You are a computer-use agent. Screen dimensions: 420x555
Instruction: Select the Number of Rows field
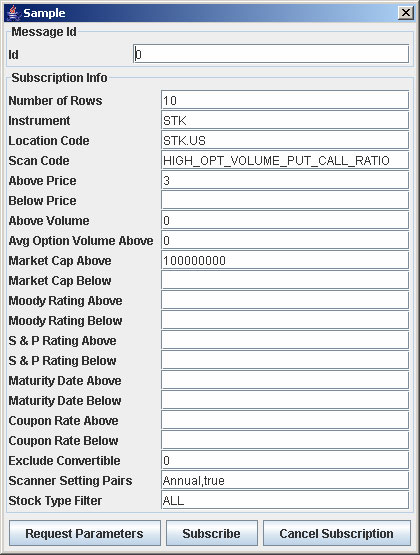(x=285, y=100)
